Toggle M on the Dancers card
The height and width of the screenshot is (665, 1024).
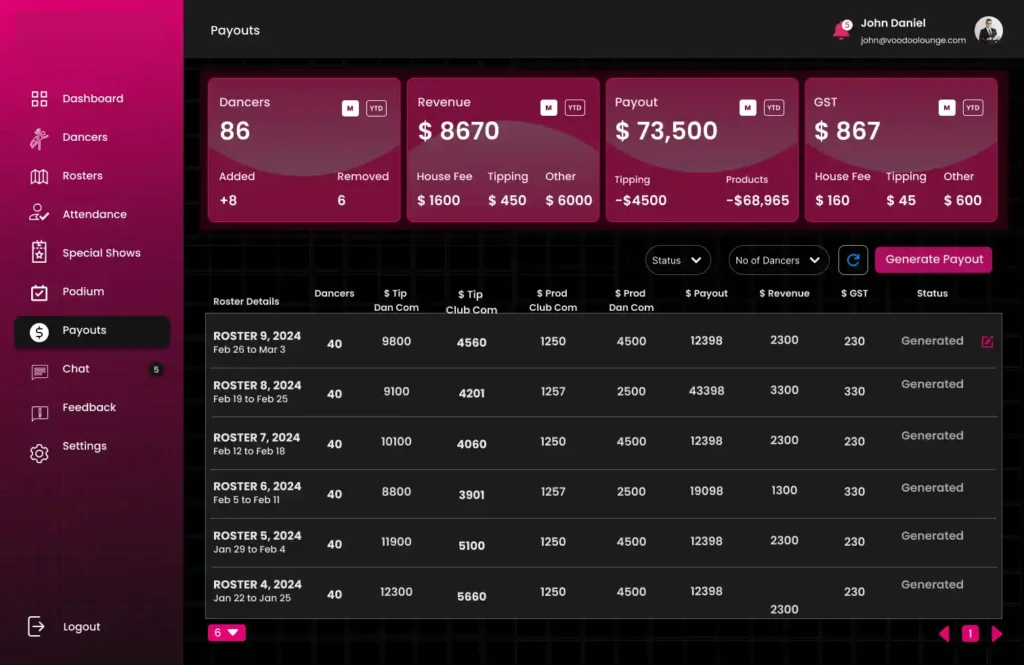350,108
